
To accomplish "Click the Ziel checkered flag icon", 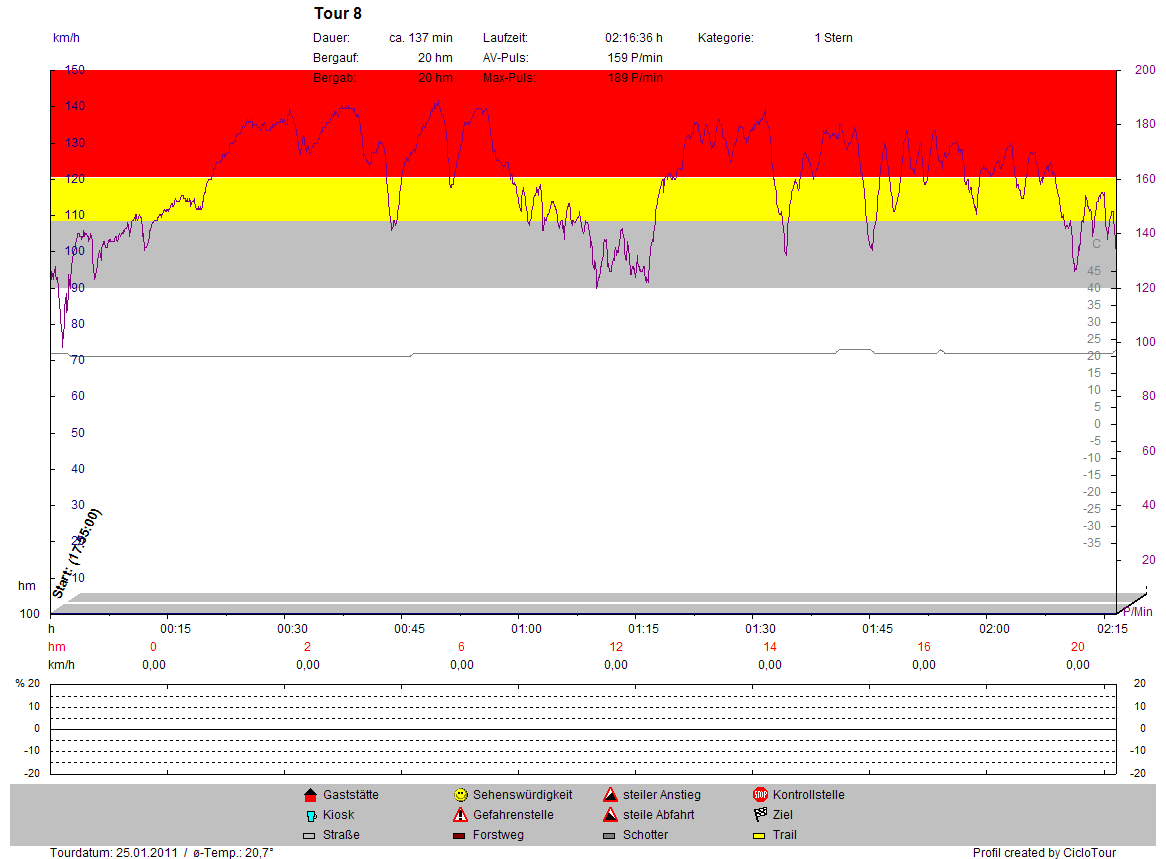I will coord(760,815).
